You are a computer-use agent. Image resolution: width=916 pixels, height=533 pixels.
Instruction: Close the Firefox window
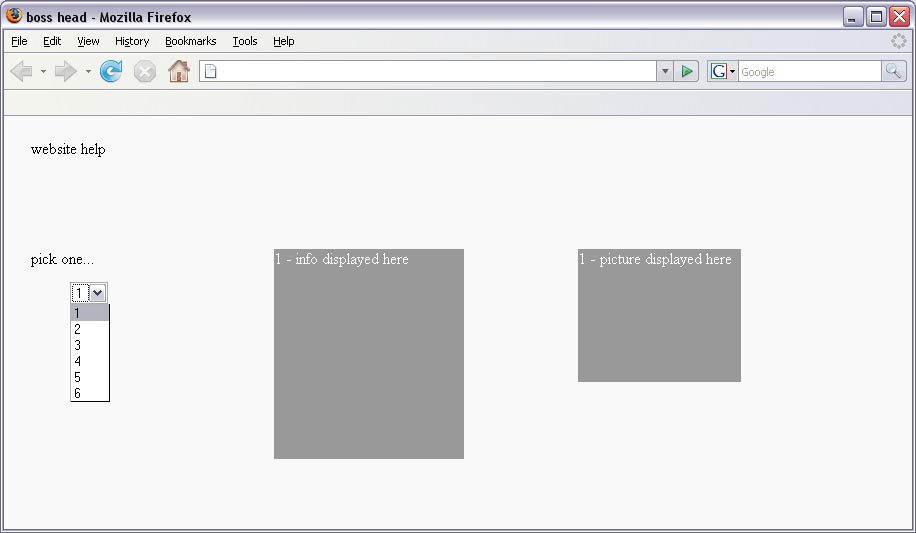900,17
